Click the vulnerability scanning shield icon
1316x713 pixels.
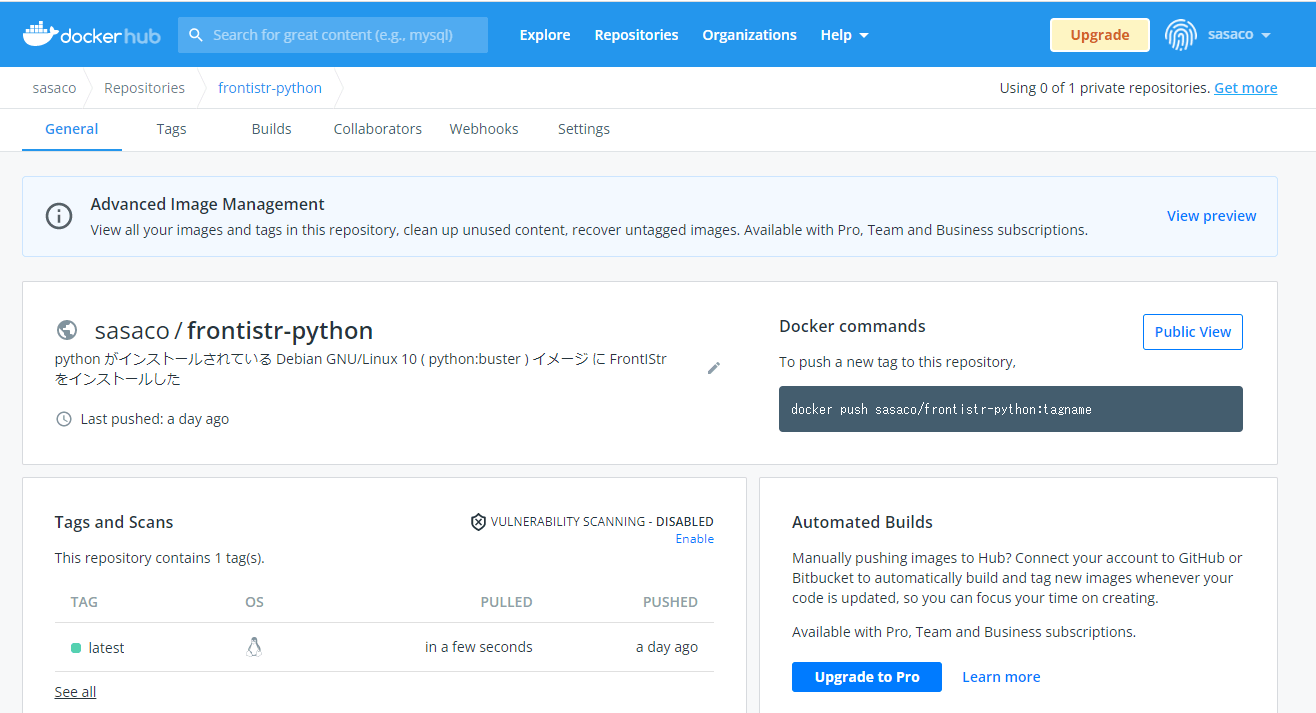coord(478,521)
